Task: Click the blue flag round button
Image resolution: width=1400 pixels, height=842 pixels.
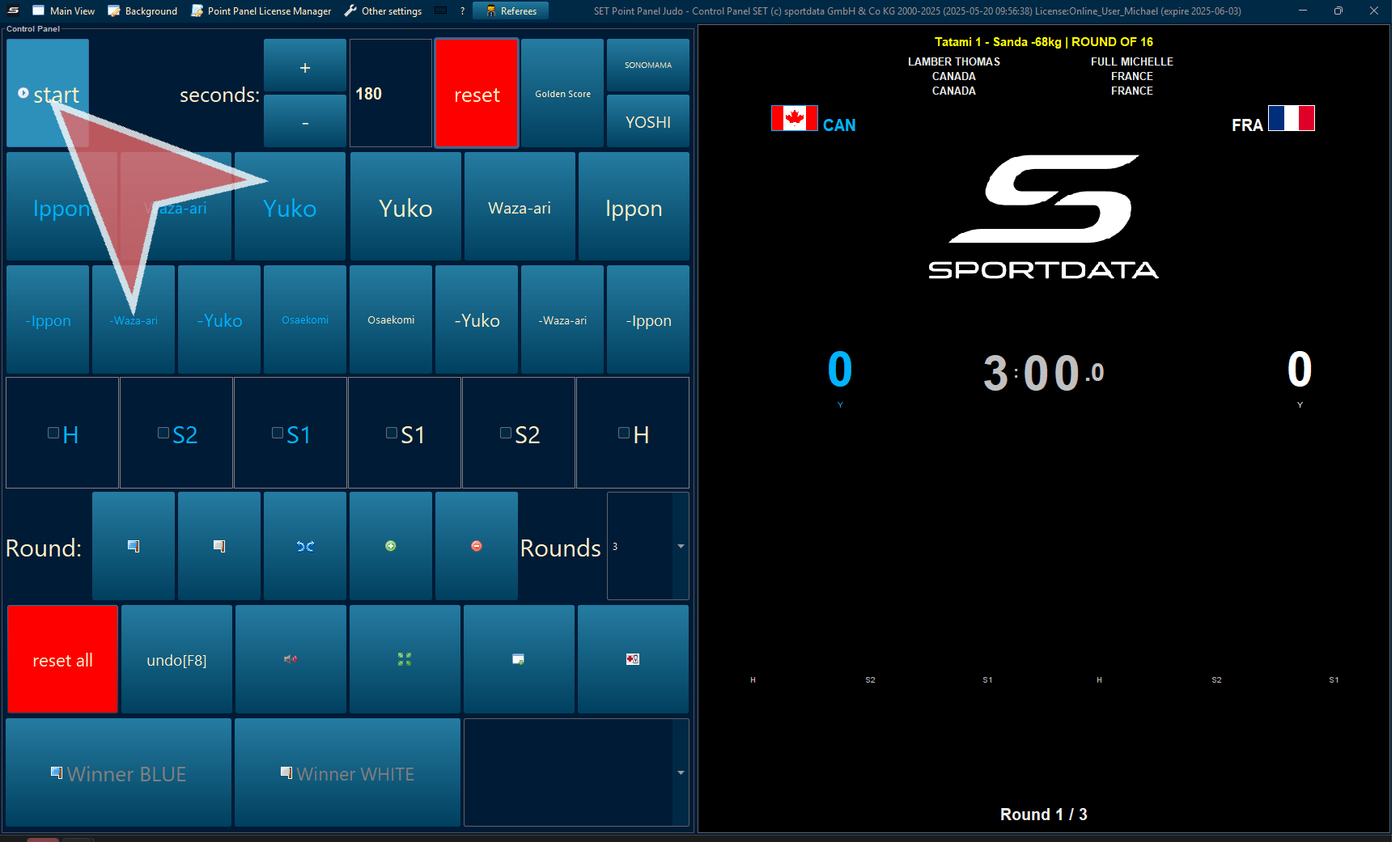Action: [134, 546]
